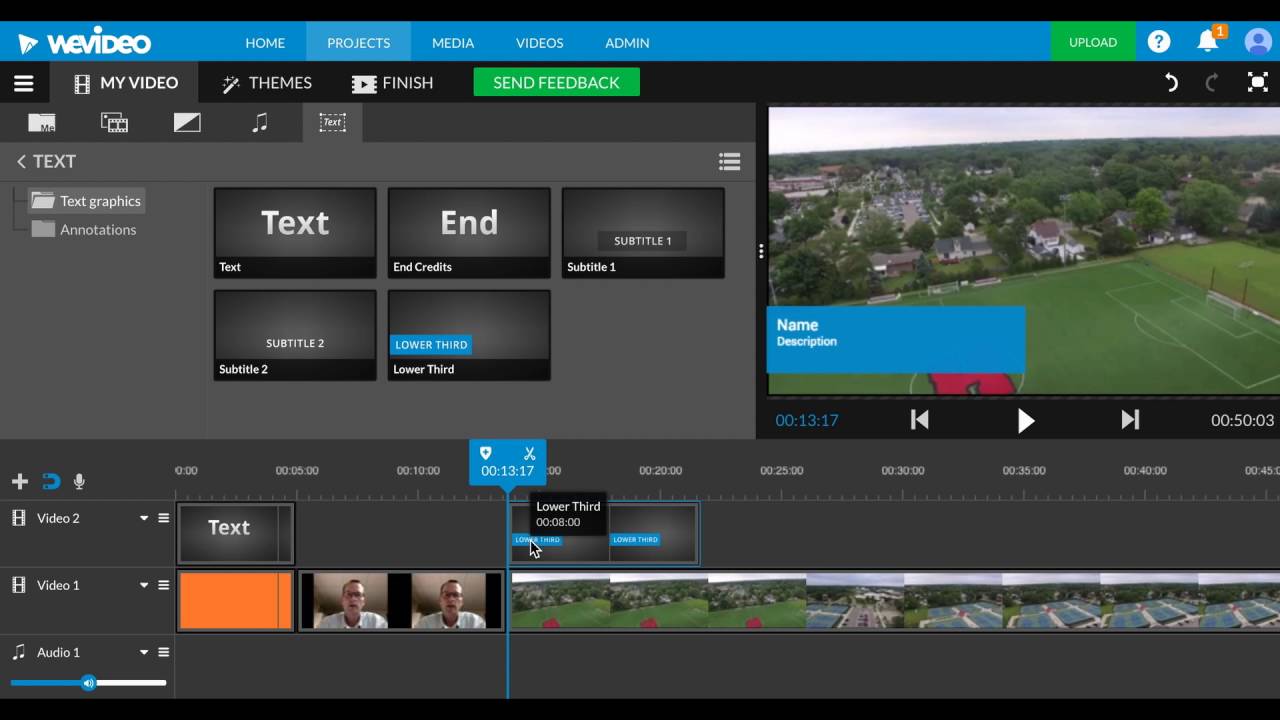Image resolution: width=1280 pixels, height=720 pixels.
Task: Expand the Video 2 track dropdown arrow
Action: click(x=144, y=518)
